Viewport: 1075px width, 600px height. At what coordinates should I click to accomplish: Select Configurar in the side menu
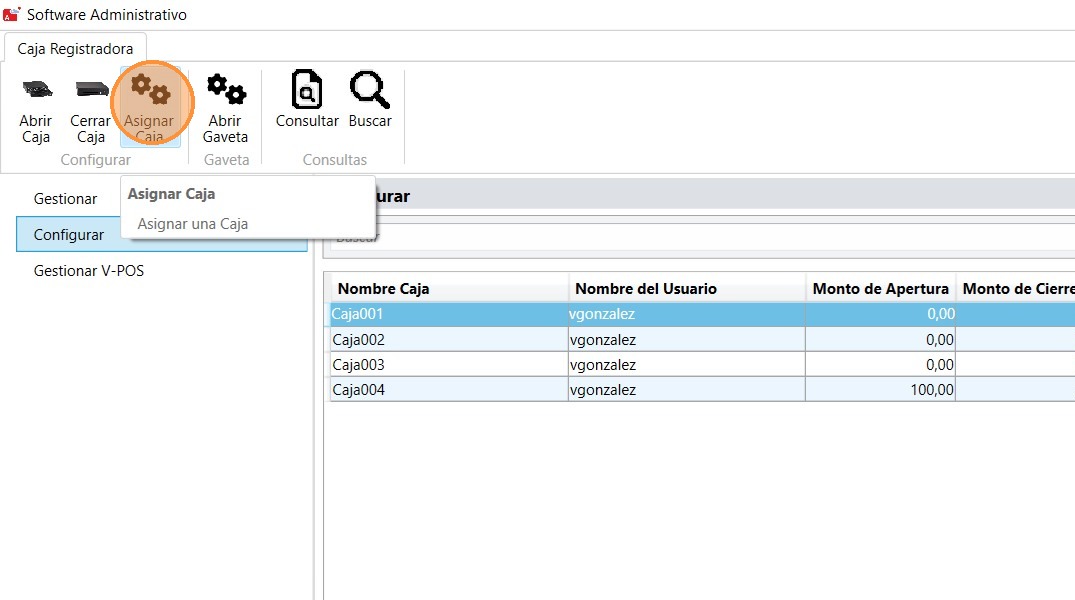tap(69, 235)
